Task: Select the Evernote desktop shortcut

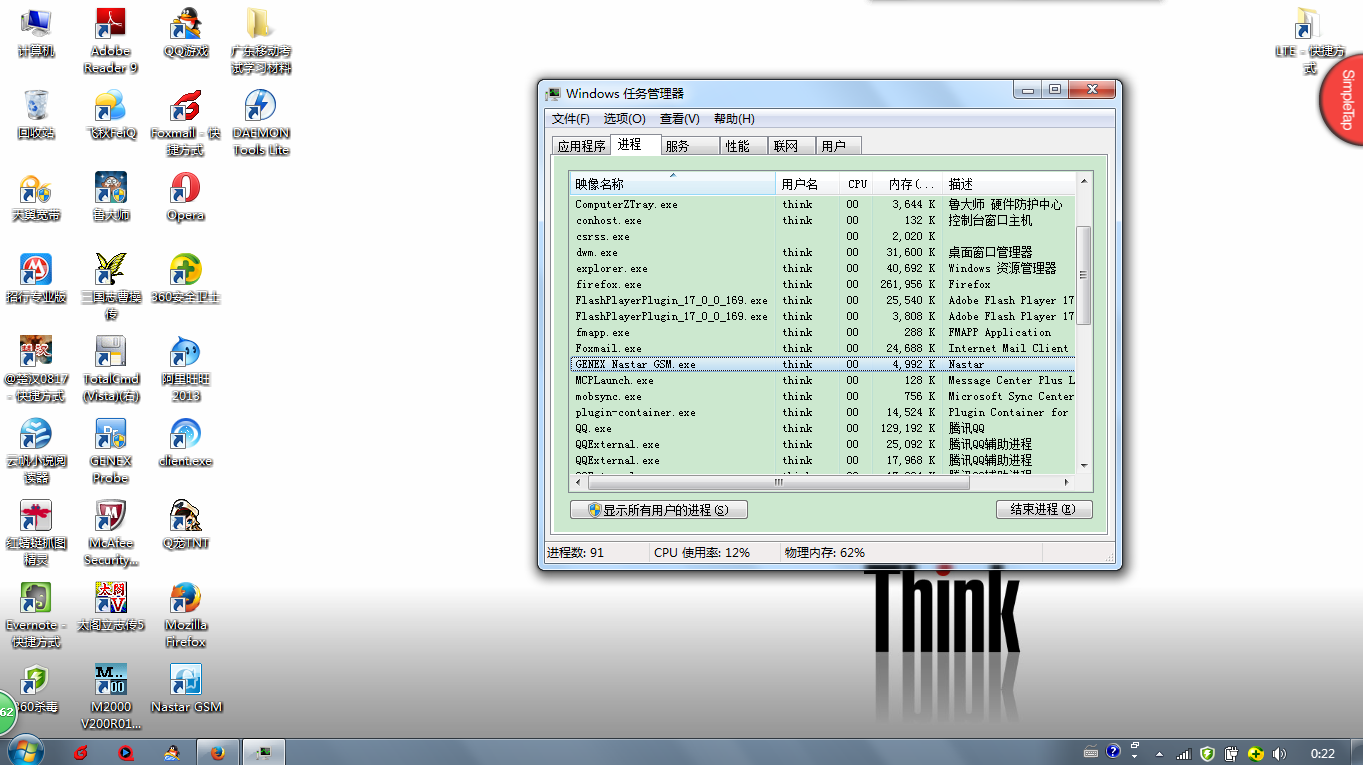Action: coord(36,615)
